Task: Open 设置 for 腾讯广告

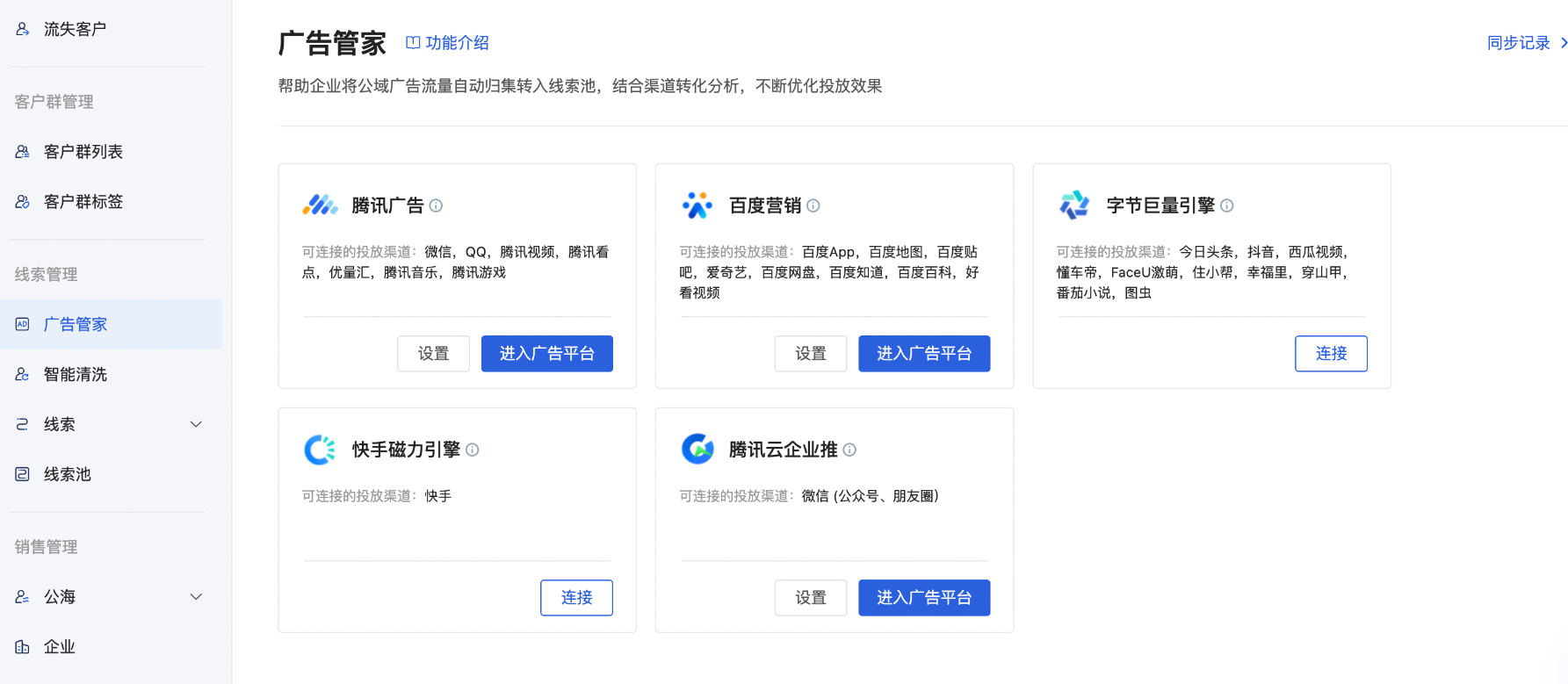Action: click(x=433, y=354)
